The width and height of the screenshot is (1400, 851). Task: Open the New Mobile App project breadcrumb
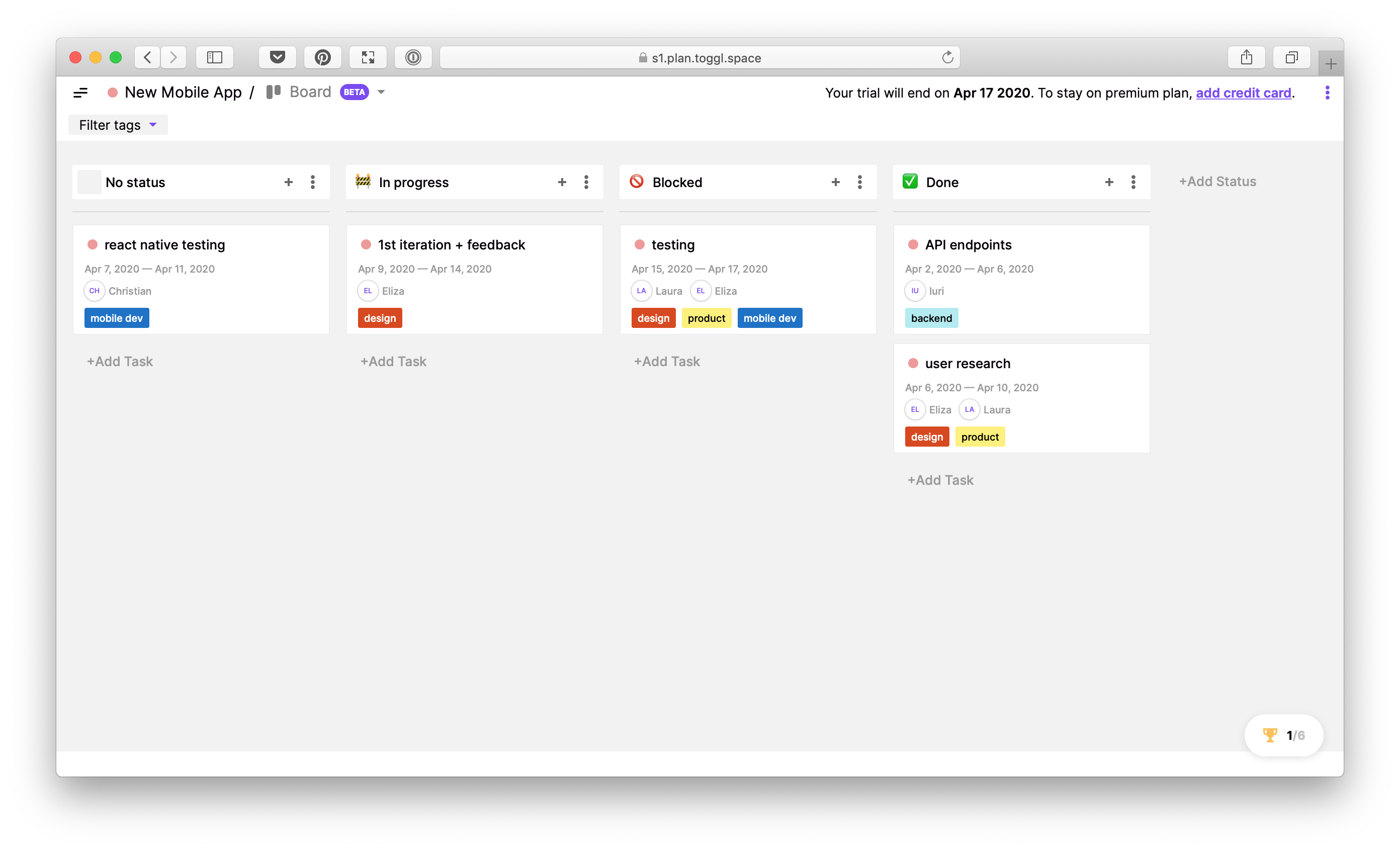(x=183, y=93)
